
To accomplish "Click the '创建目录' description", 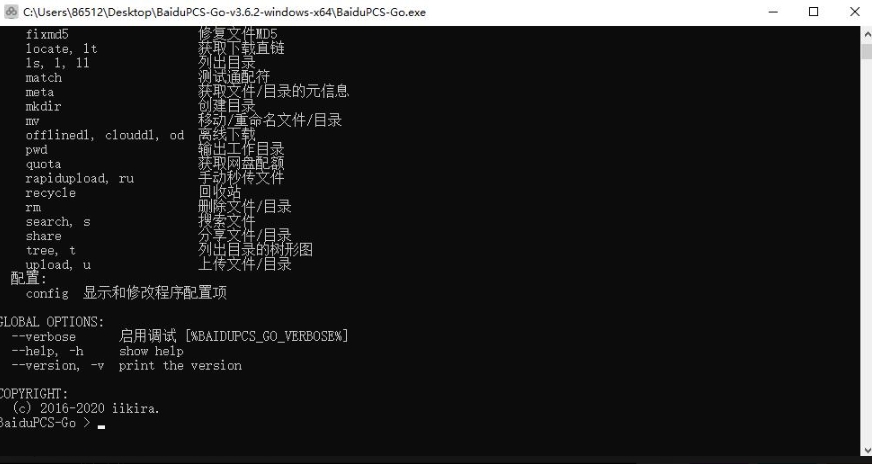I will [227, 106].
